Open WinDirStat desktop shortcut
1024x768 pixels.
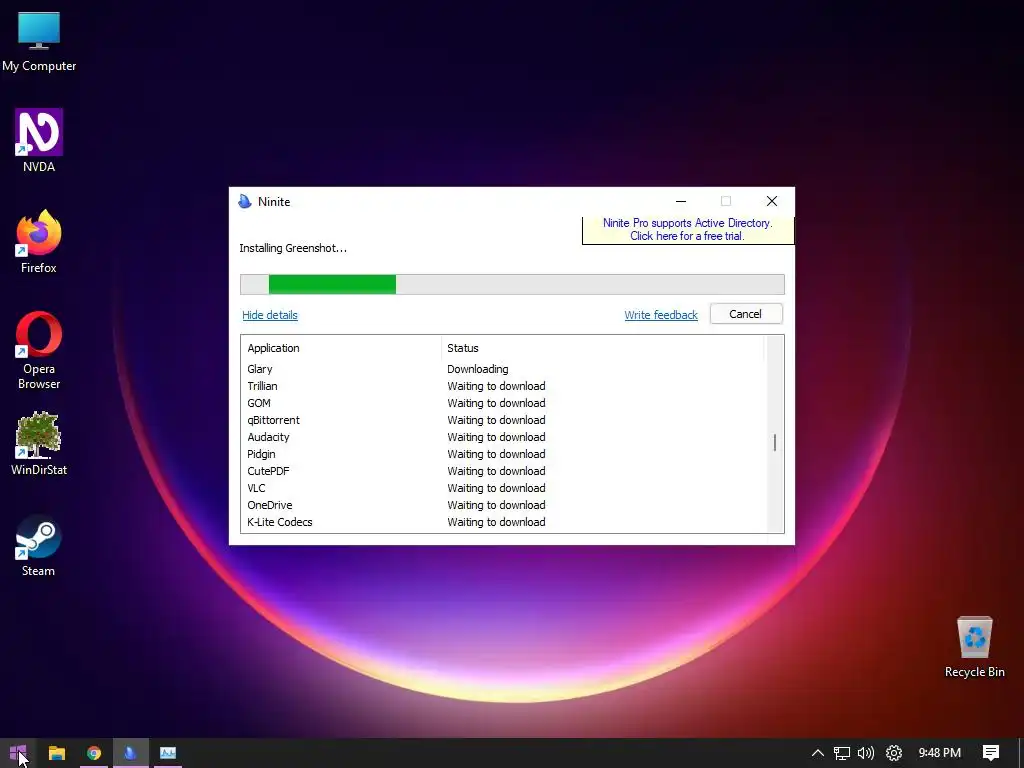[39, 444]
